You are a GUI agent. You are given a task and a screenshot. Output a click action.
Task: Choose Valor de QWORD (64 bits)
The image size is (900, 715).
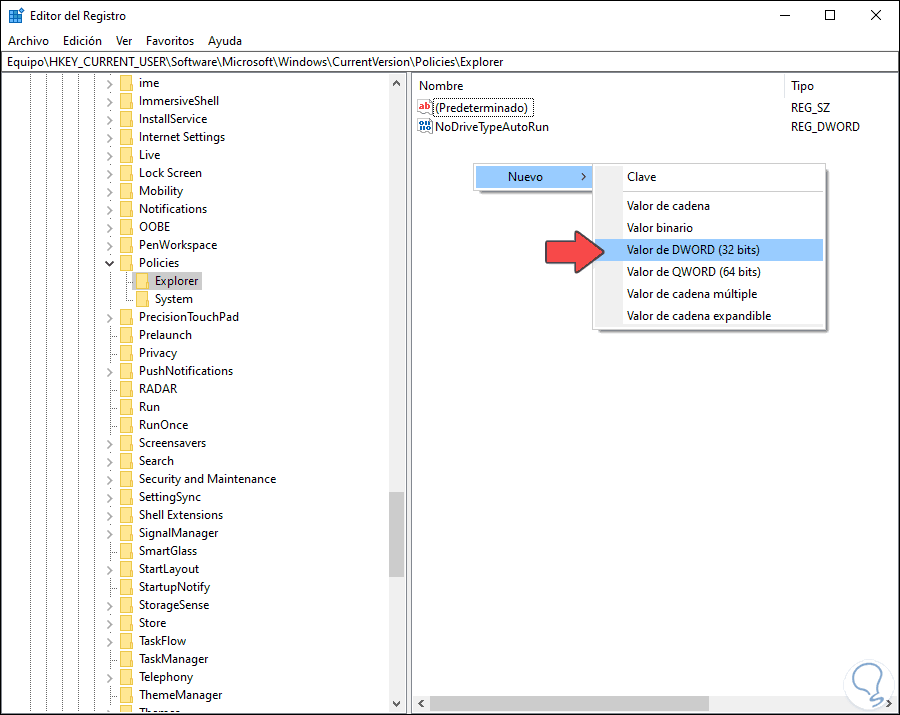(x=709, y=271)
